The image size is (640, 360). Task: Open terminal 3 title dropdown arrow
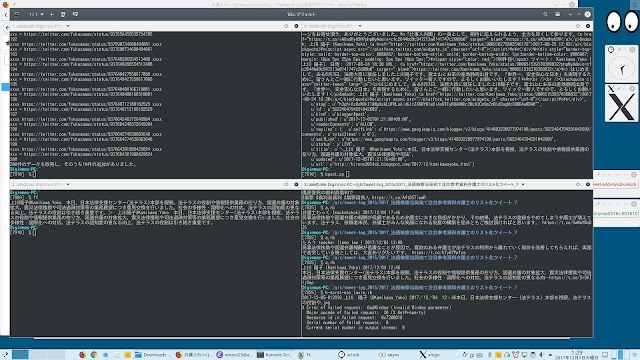523,184
